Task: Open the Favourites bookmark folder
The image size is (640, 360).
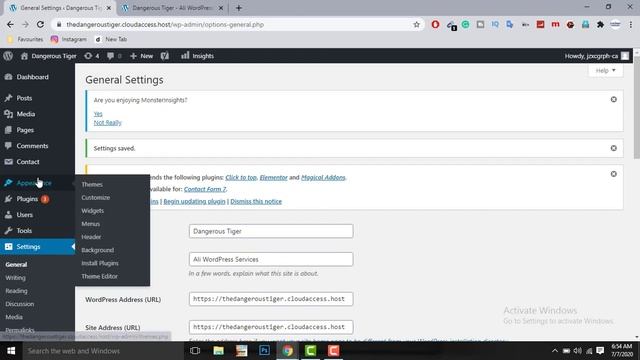Action: click(26, 39)
